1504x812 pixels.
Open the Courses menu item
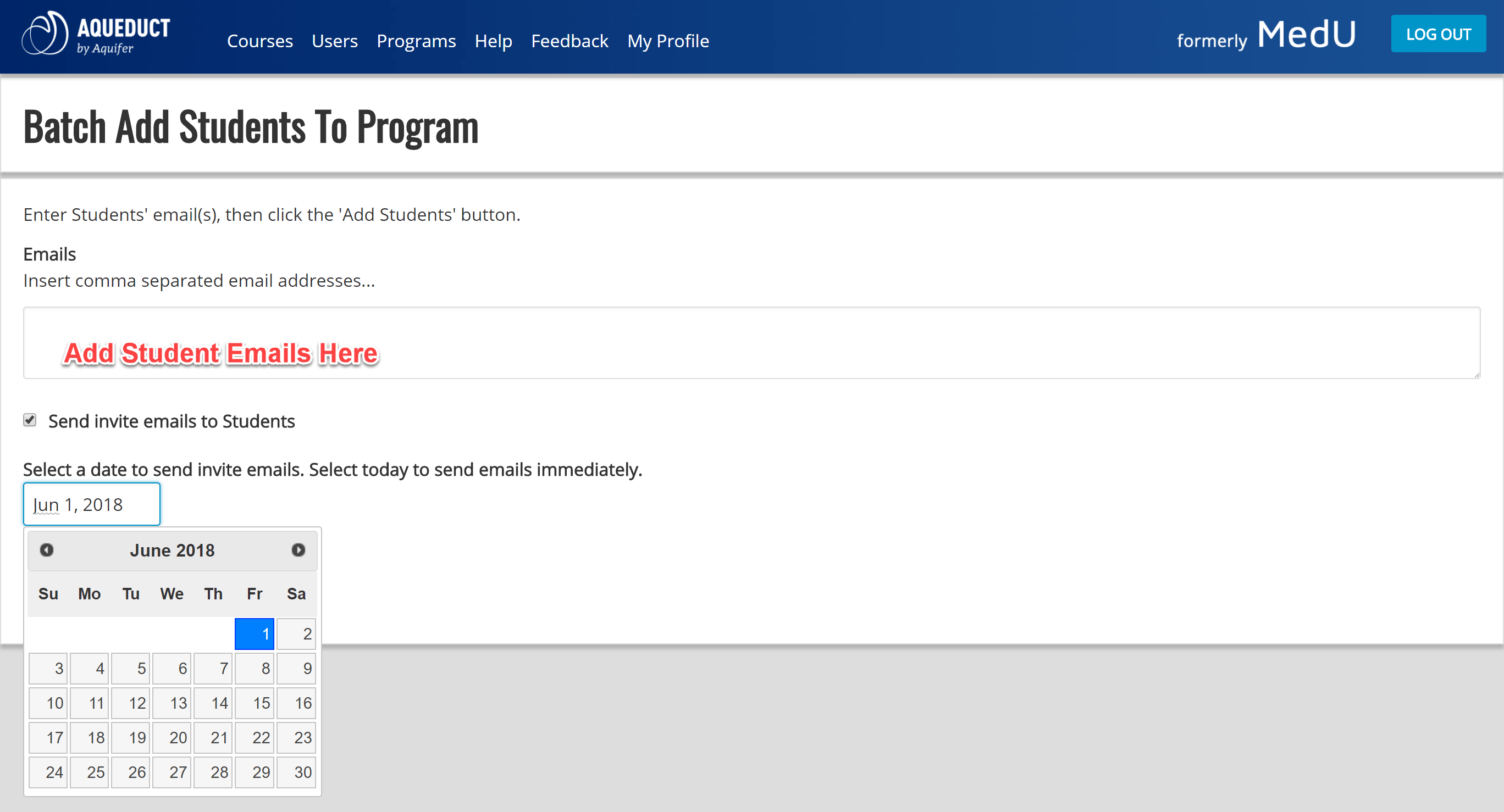(261, 41)
